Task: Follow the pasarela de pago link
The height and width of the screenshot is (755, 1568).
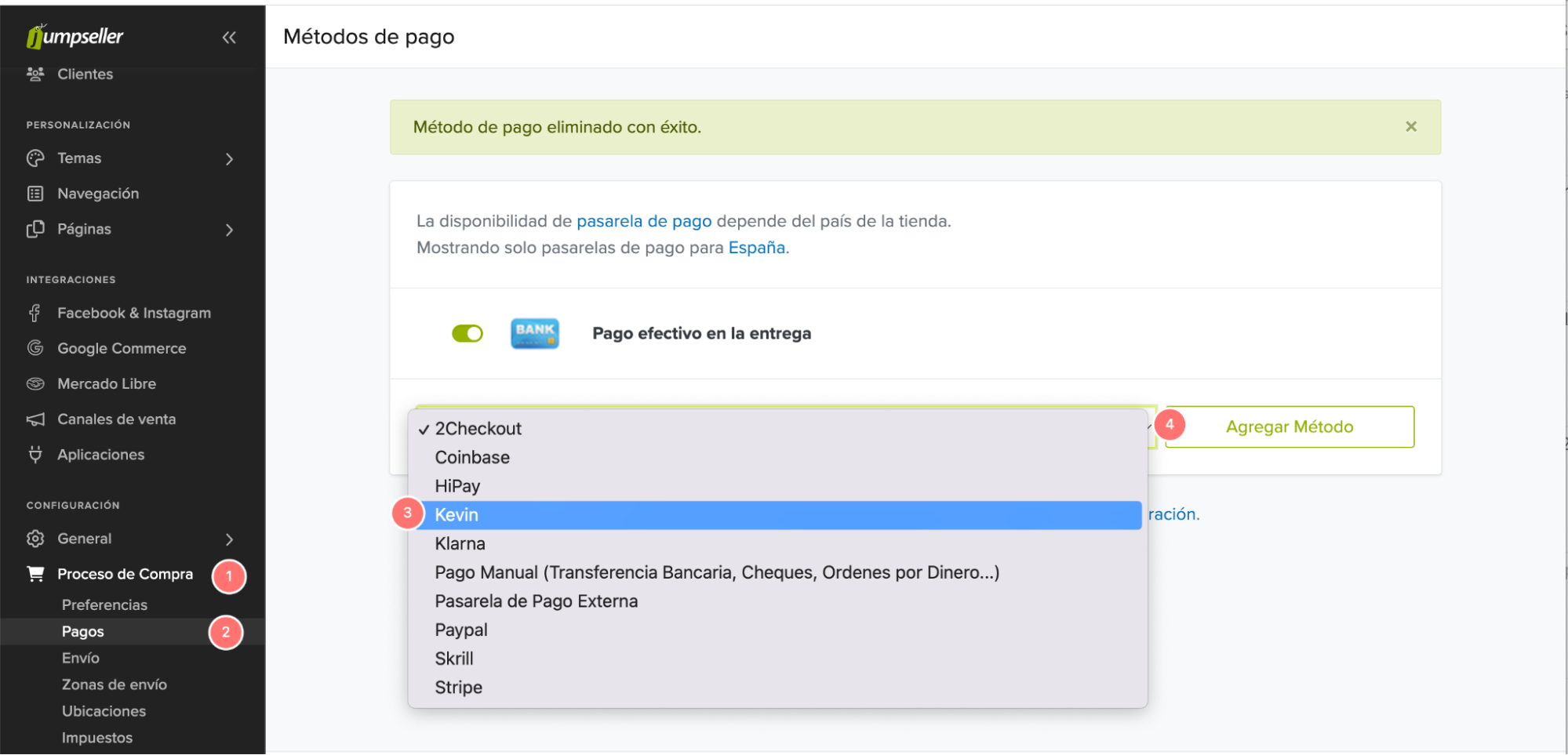Action: tap(644, 221)
